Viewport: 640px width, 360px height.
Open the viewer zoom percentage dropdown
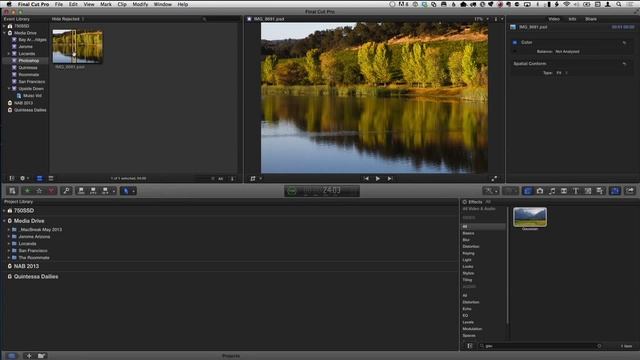click(x=481, y=19)
